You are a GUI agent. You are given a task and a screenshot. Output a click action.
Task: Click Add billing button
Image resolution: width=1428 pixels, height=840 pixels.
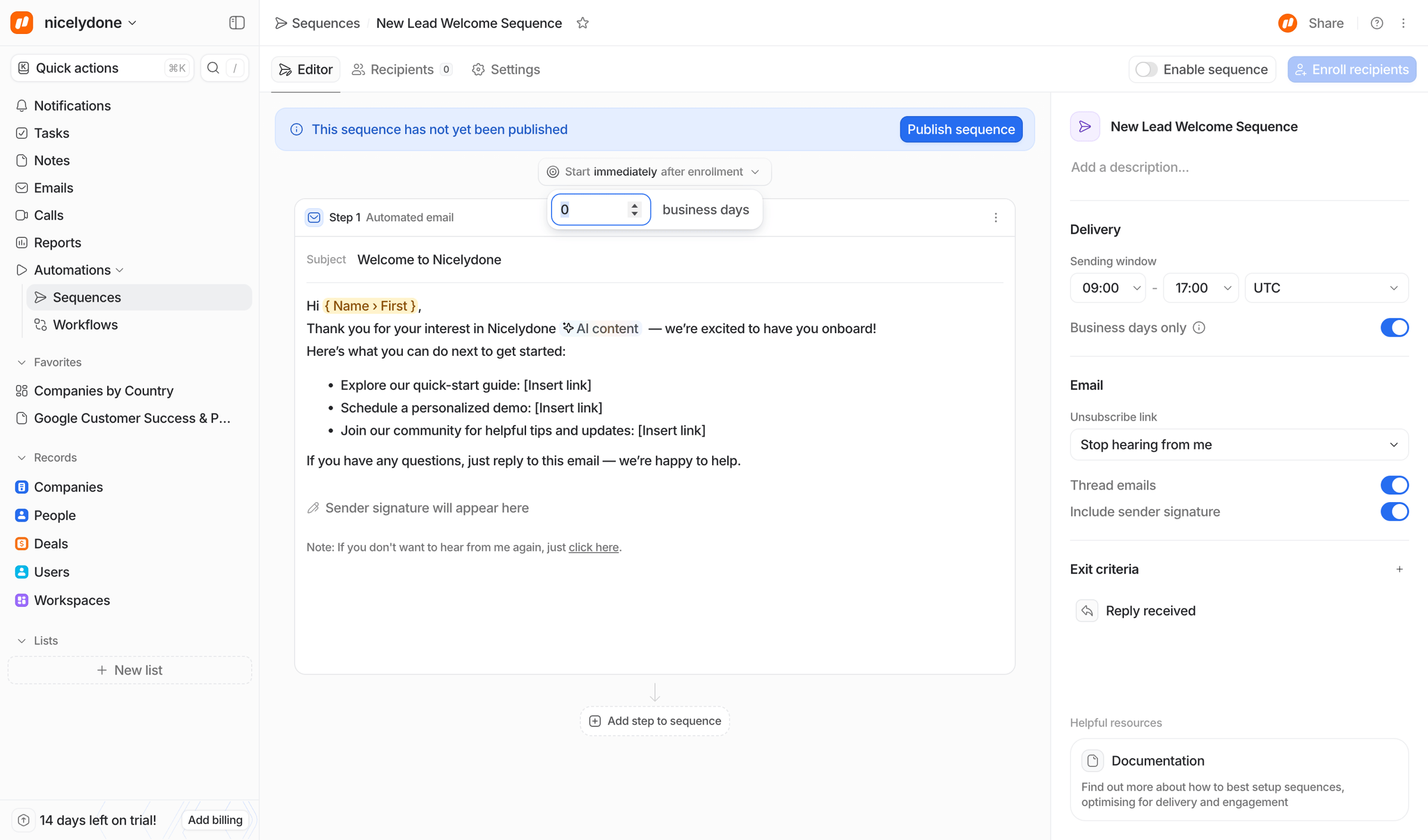(x=215, y=820)
